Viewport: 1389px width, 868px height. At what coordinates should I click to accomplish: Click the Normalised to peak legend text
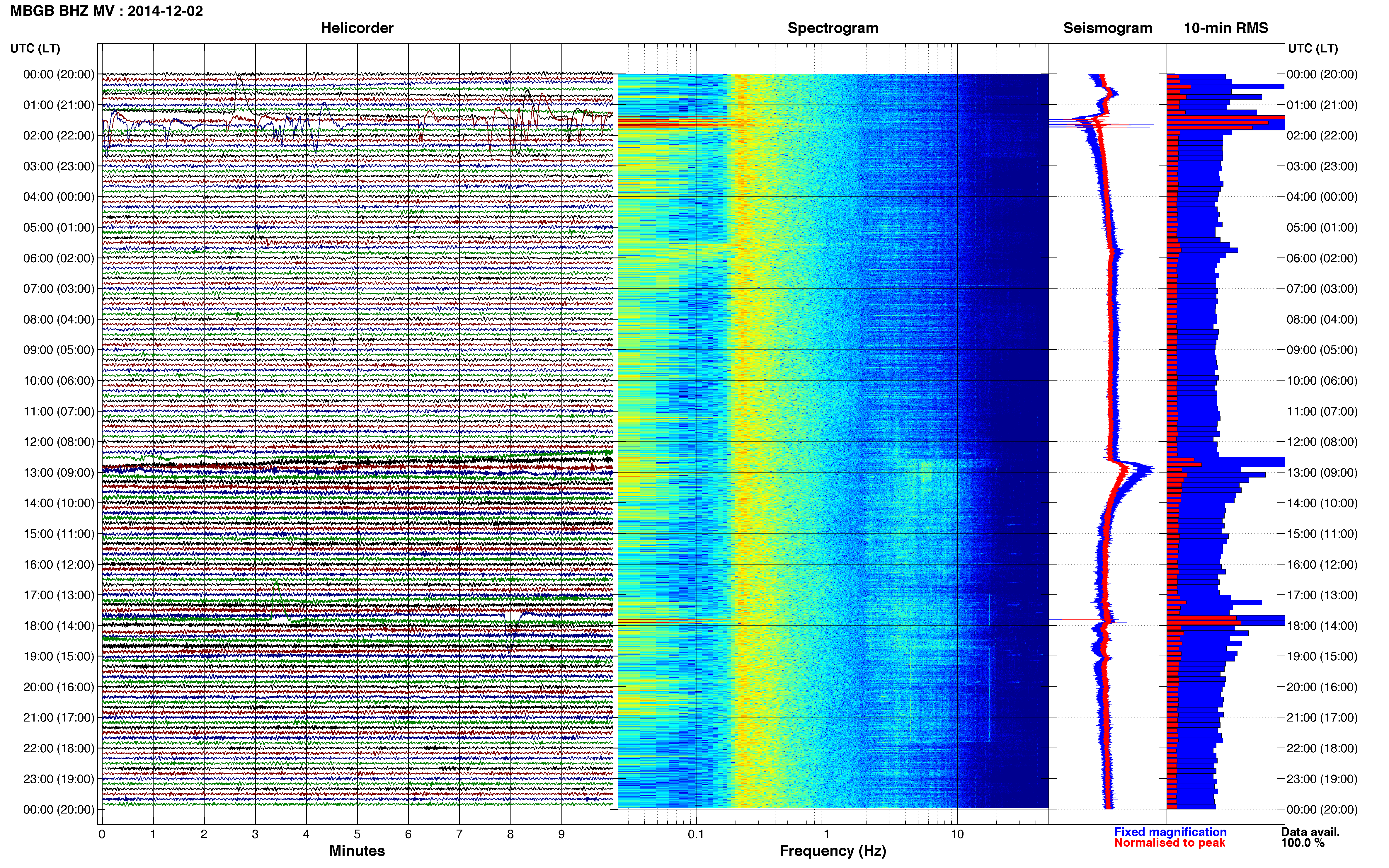click(x=1170, y=843)
